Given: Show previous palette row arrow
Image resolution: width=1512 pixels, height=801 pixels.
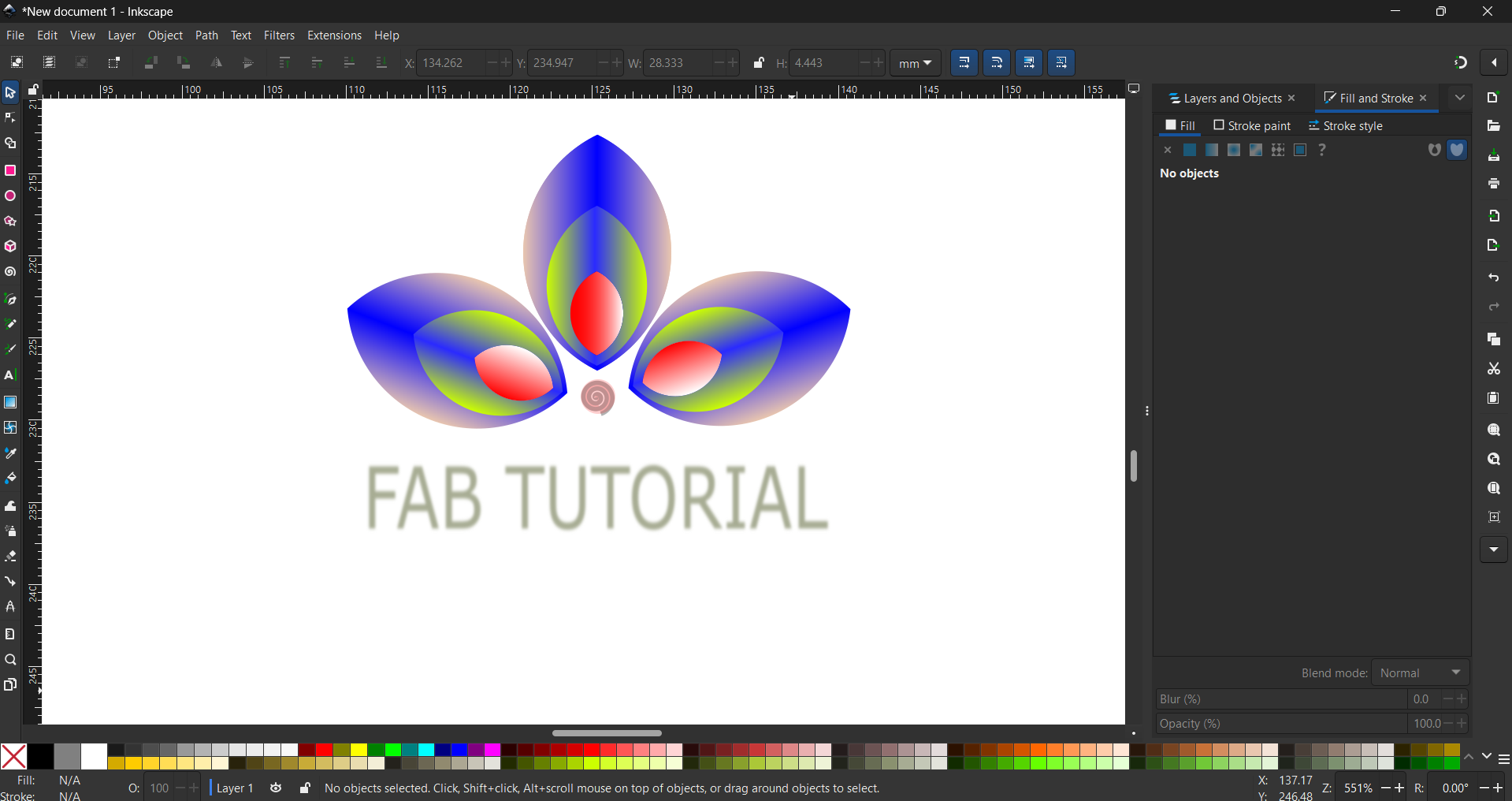Looking at the screenshot, I should (x=1469, y=757).
